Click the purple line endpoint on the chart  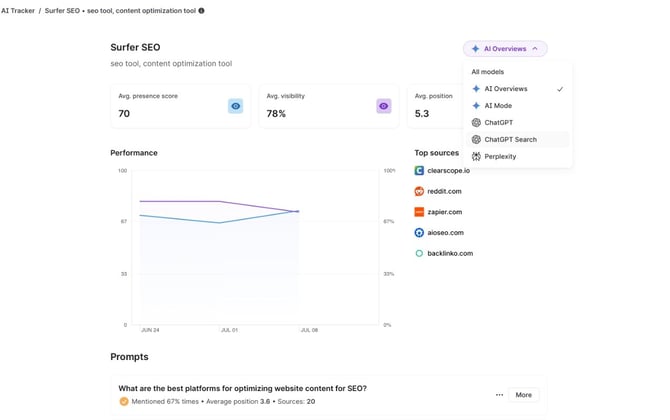pyautogui.click(x=298, y=211)
